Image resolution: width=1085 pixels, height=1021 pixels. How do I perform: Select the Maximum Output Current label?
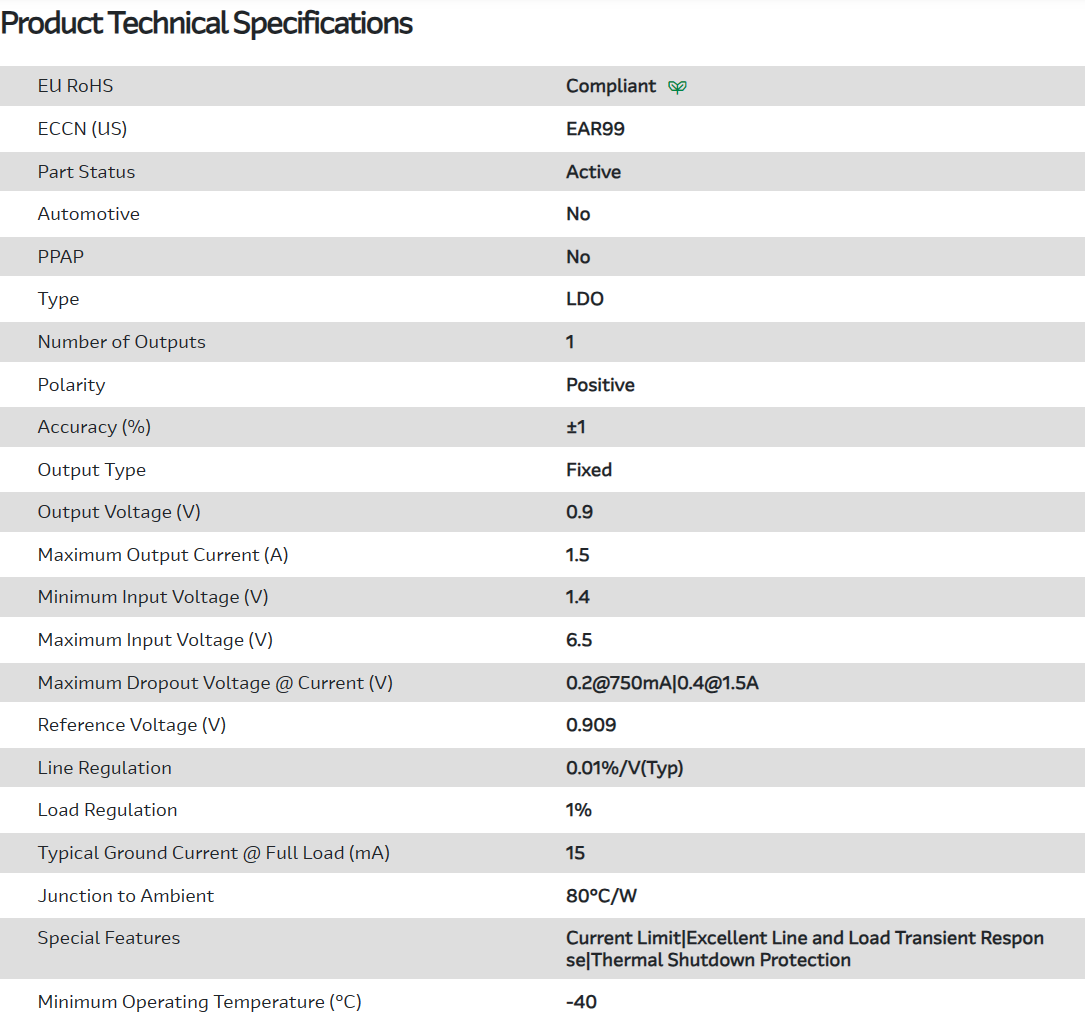point(163,555)
